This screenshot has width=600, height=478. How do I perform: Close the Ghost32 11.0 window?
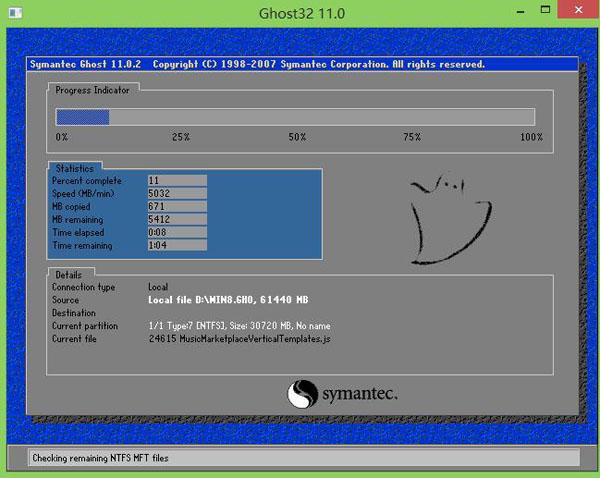[x=578, y=10]
